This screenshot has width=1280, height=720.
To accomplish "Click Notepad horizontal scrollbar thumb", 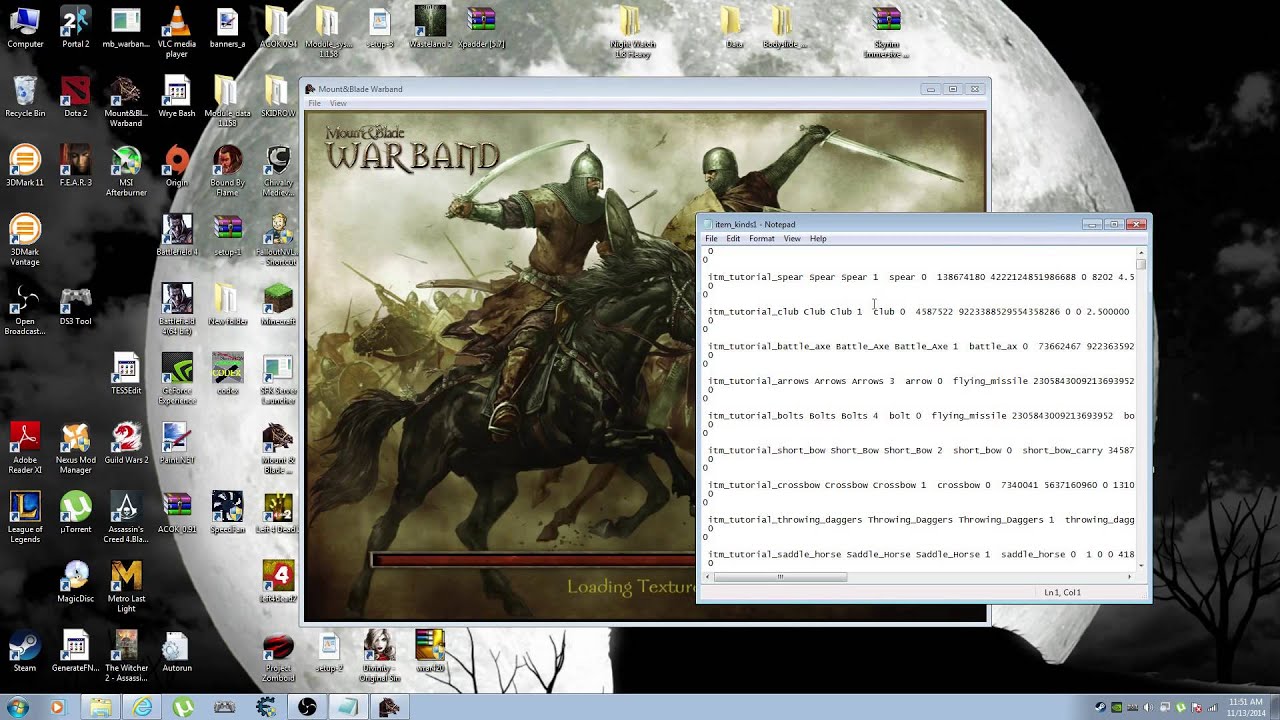I will click(x=780, y=577).
